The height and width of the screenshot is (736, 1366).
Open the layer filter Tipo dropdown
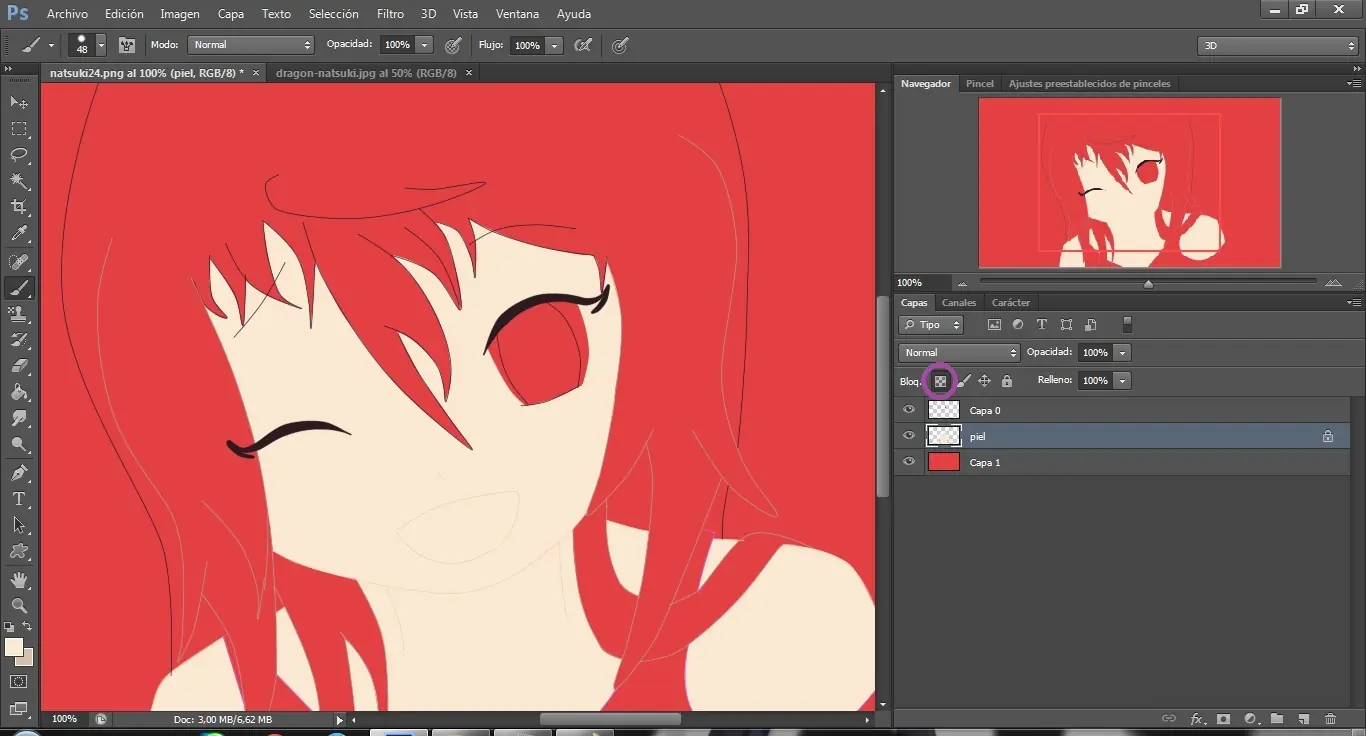[931, 325]
